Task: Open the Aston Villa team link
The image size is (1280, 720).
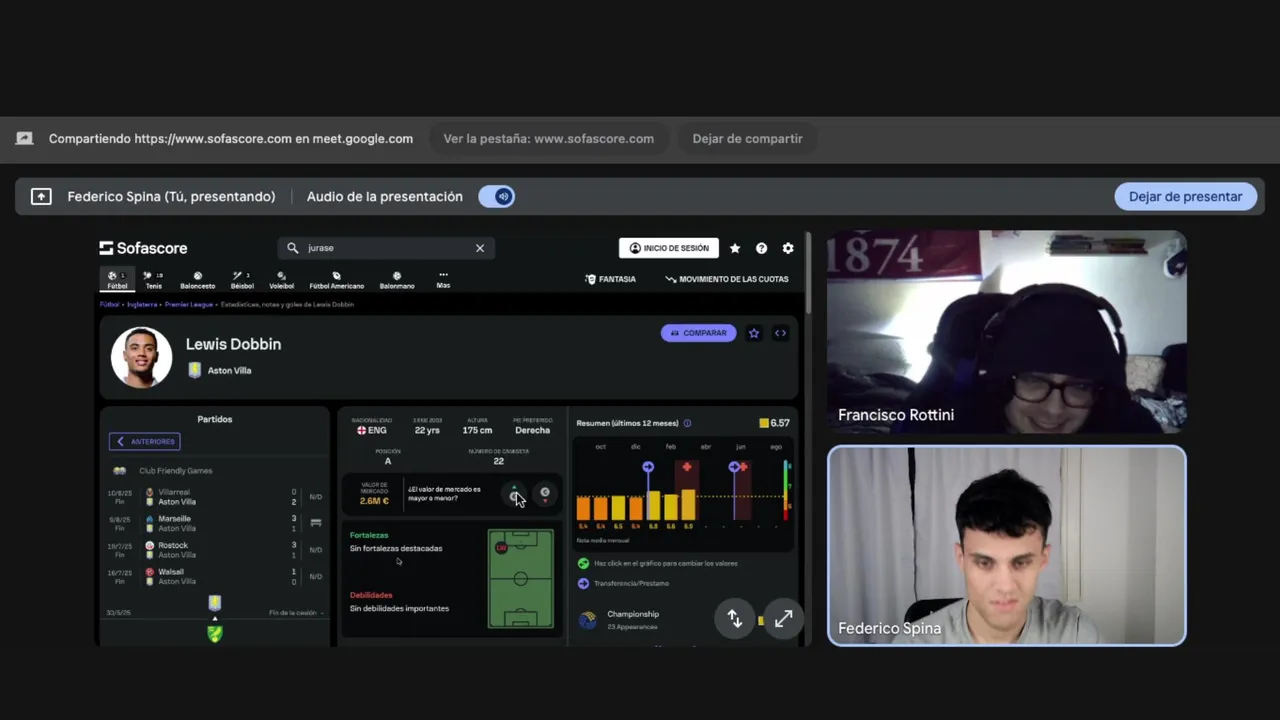Action: pyautogui.click(x=229, y=370)
